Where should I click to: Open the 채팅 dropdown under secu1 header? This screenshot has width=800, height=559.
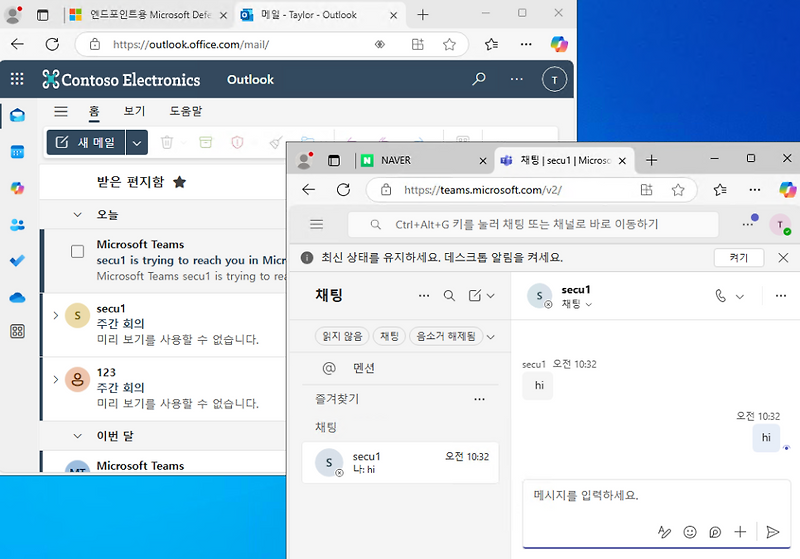tap(577, 304)
